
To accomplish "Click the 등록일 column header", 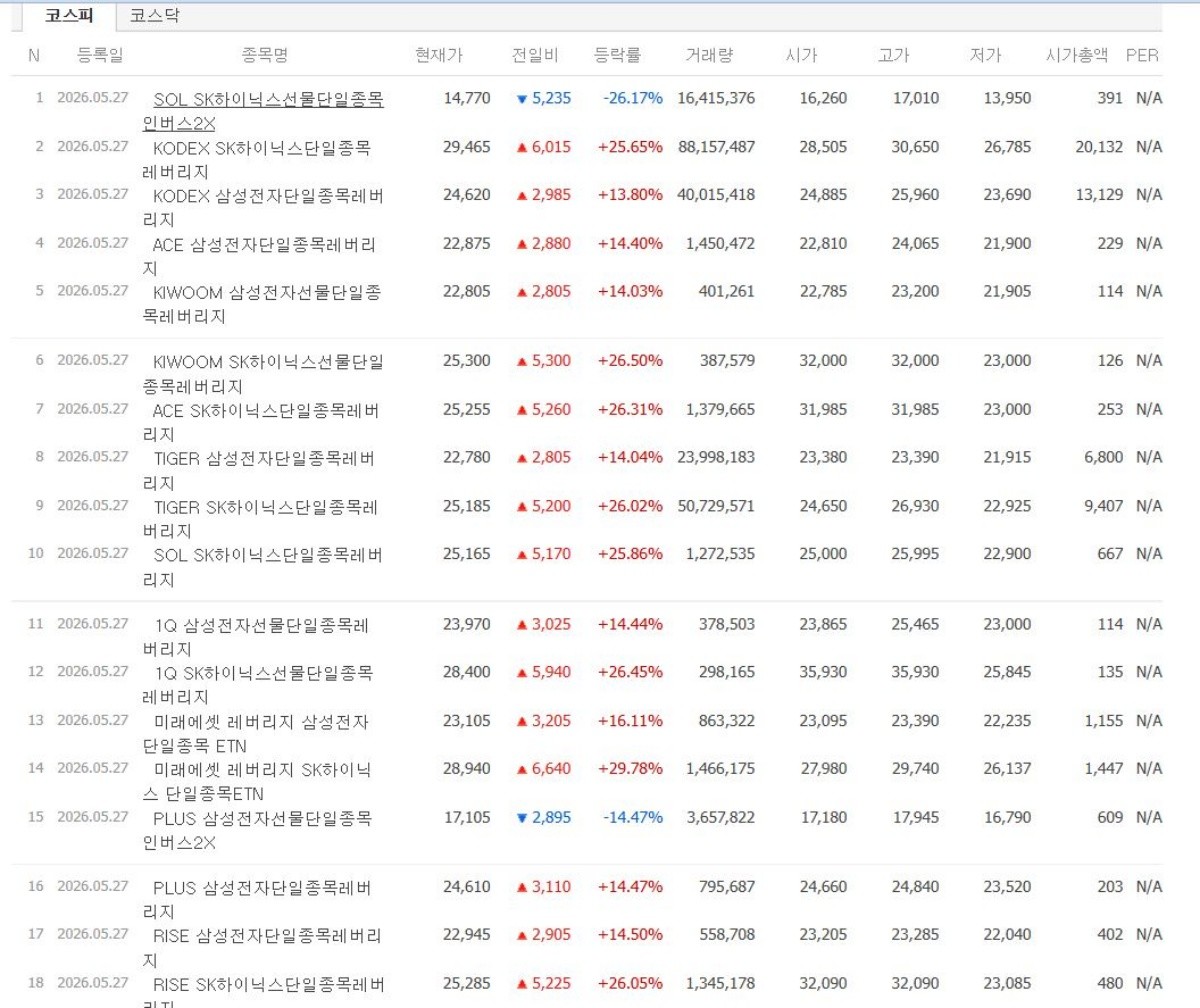I will (100, 56).
